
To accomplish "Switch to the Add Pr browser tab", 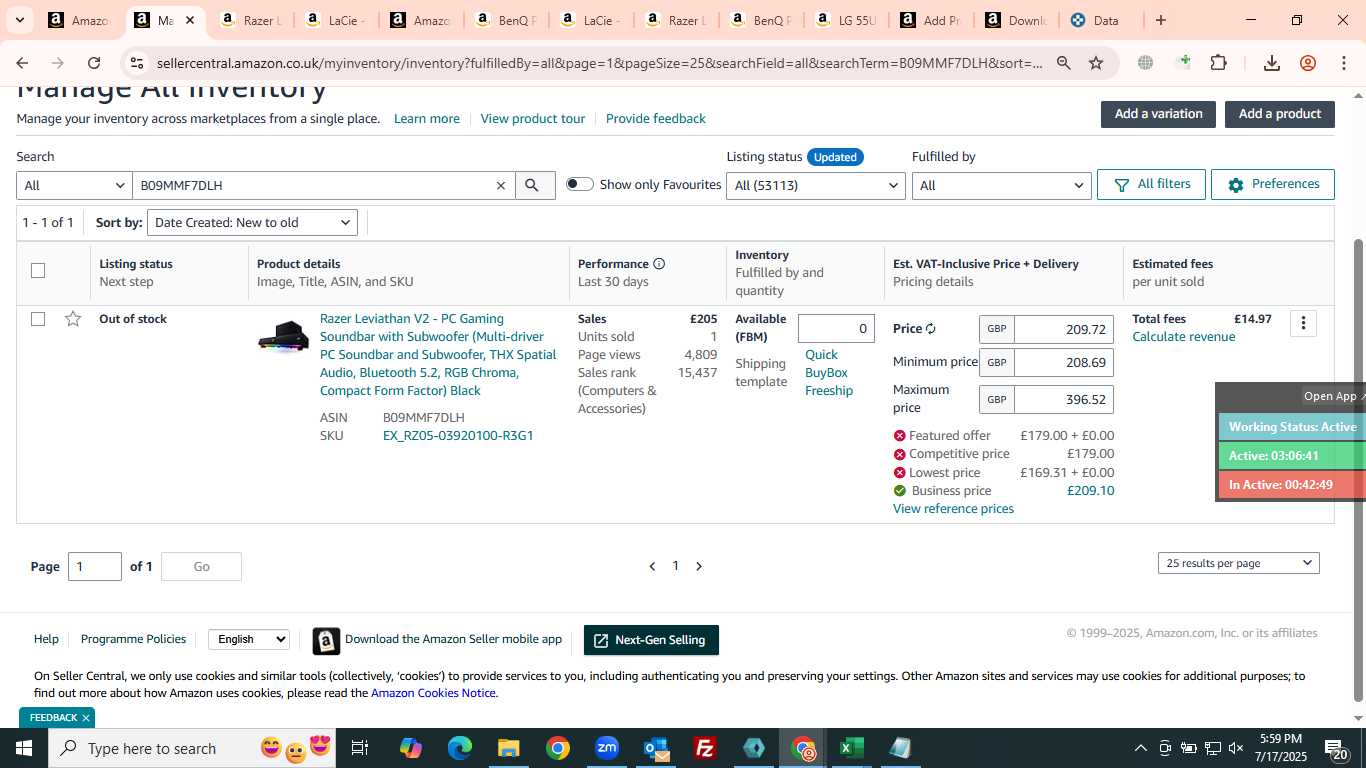I will point(930,20).
